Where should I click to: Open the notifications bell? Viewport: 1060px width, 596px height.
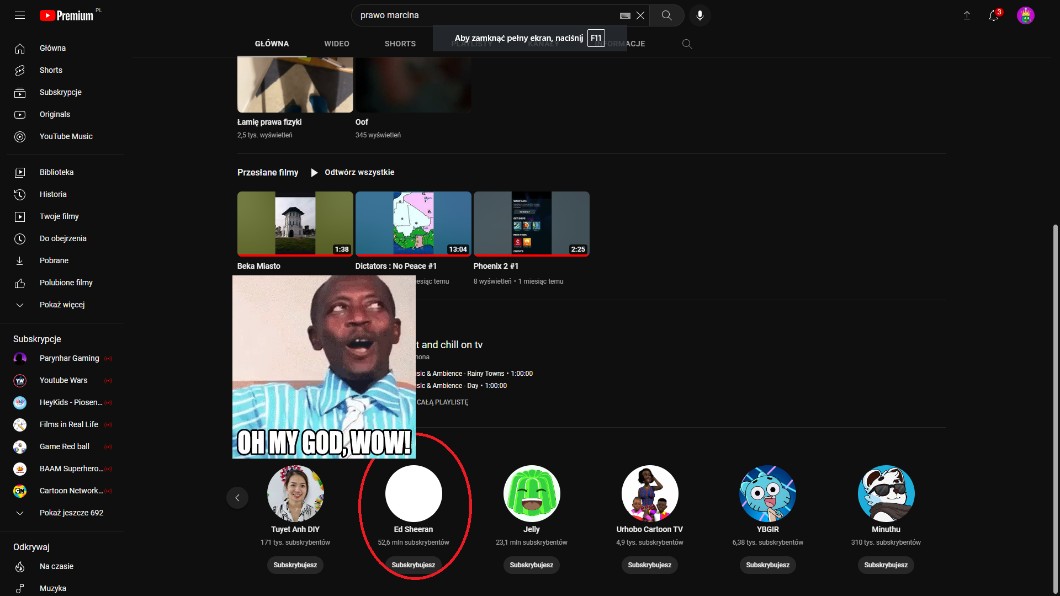click(994, 16)
